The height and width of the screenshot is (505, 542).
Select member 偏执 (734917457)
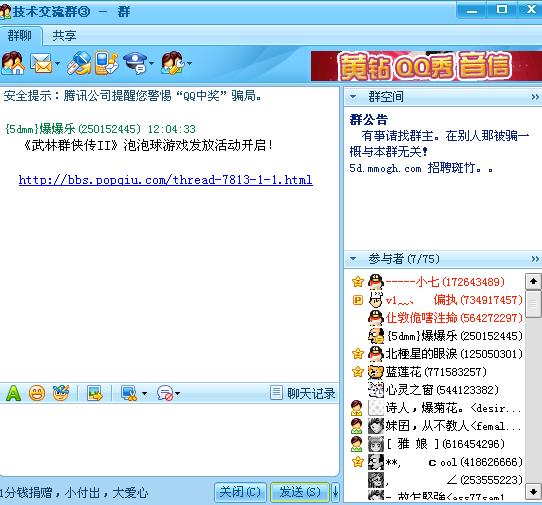(454, 300)
